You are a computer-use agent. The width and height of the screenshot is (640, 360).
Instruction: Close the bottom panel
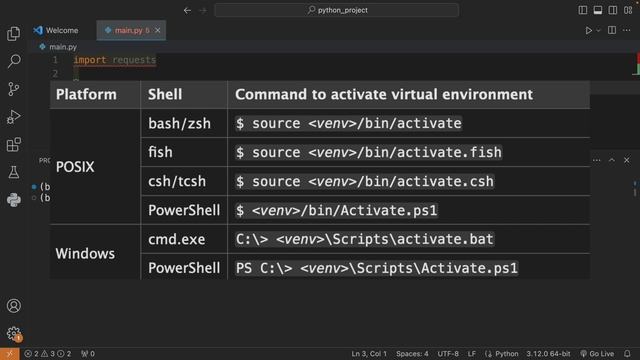(627, 160)
